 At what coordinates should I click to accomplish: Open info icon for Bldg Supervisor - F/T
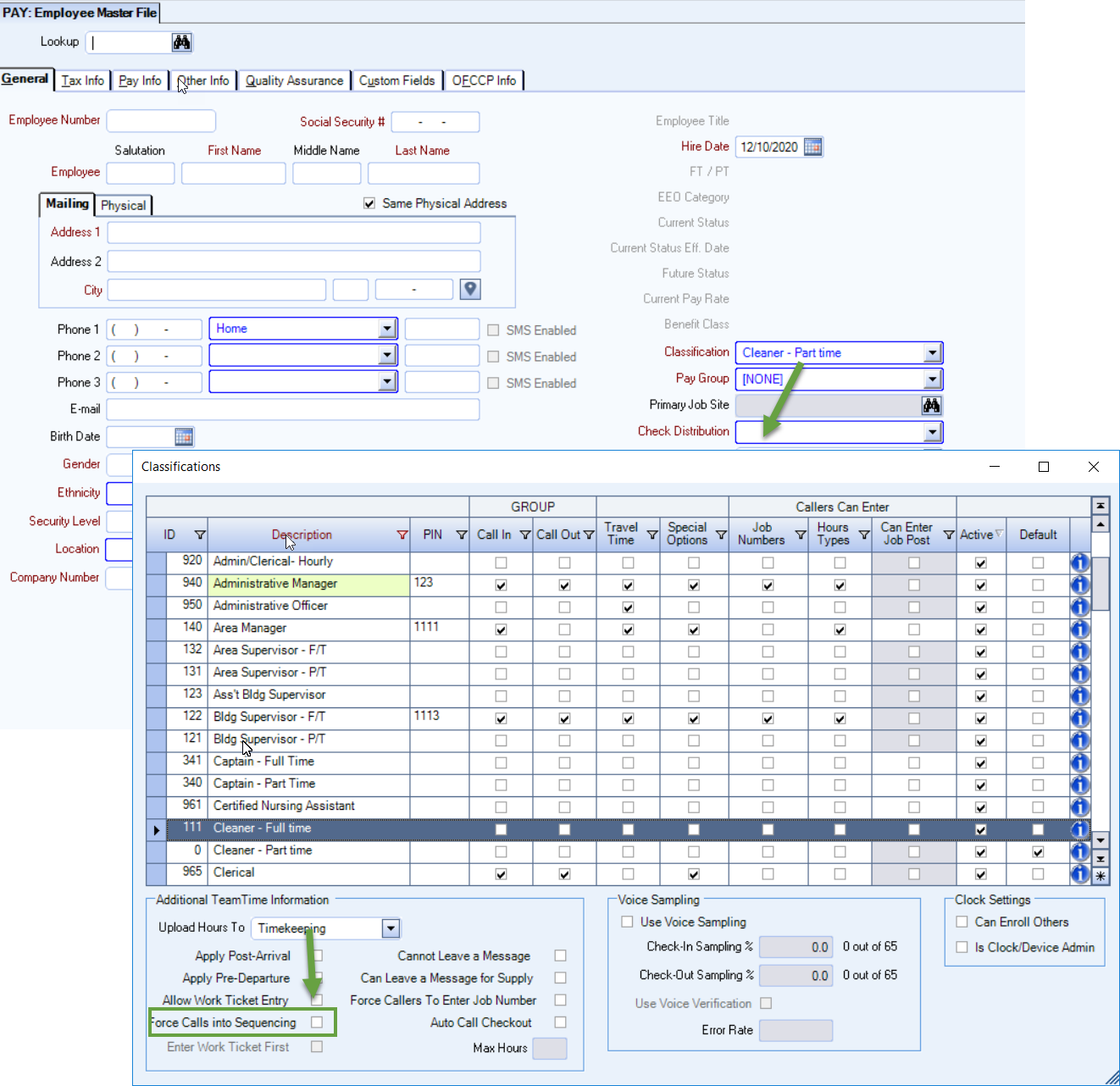point(1079,718)
